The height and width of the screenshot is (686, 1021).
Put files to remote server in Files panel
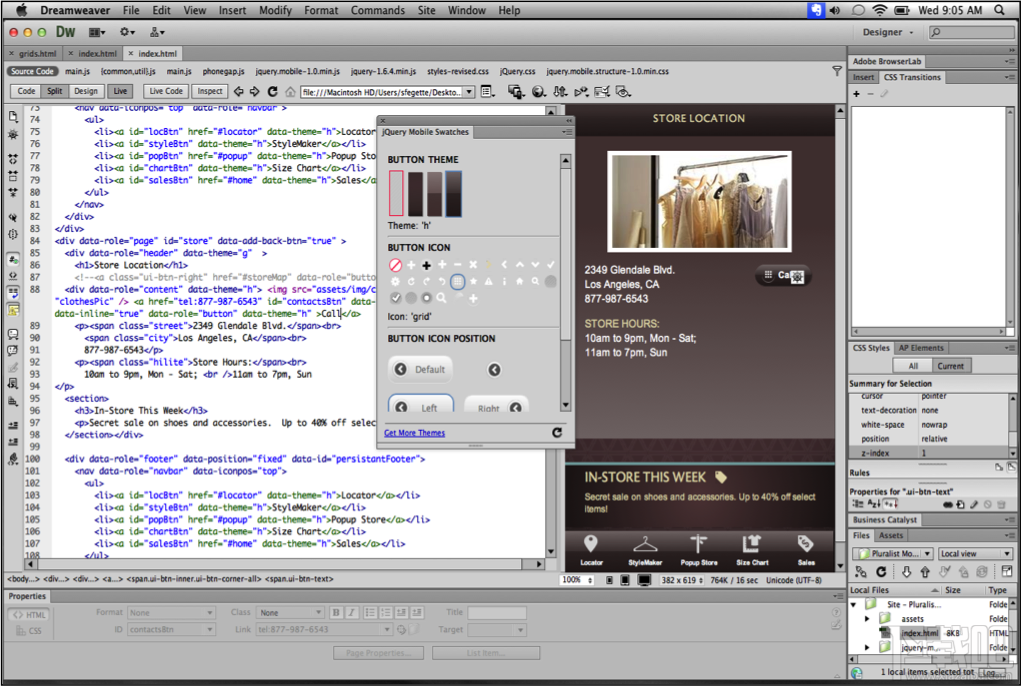coord(925,572)
